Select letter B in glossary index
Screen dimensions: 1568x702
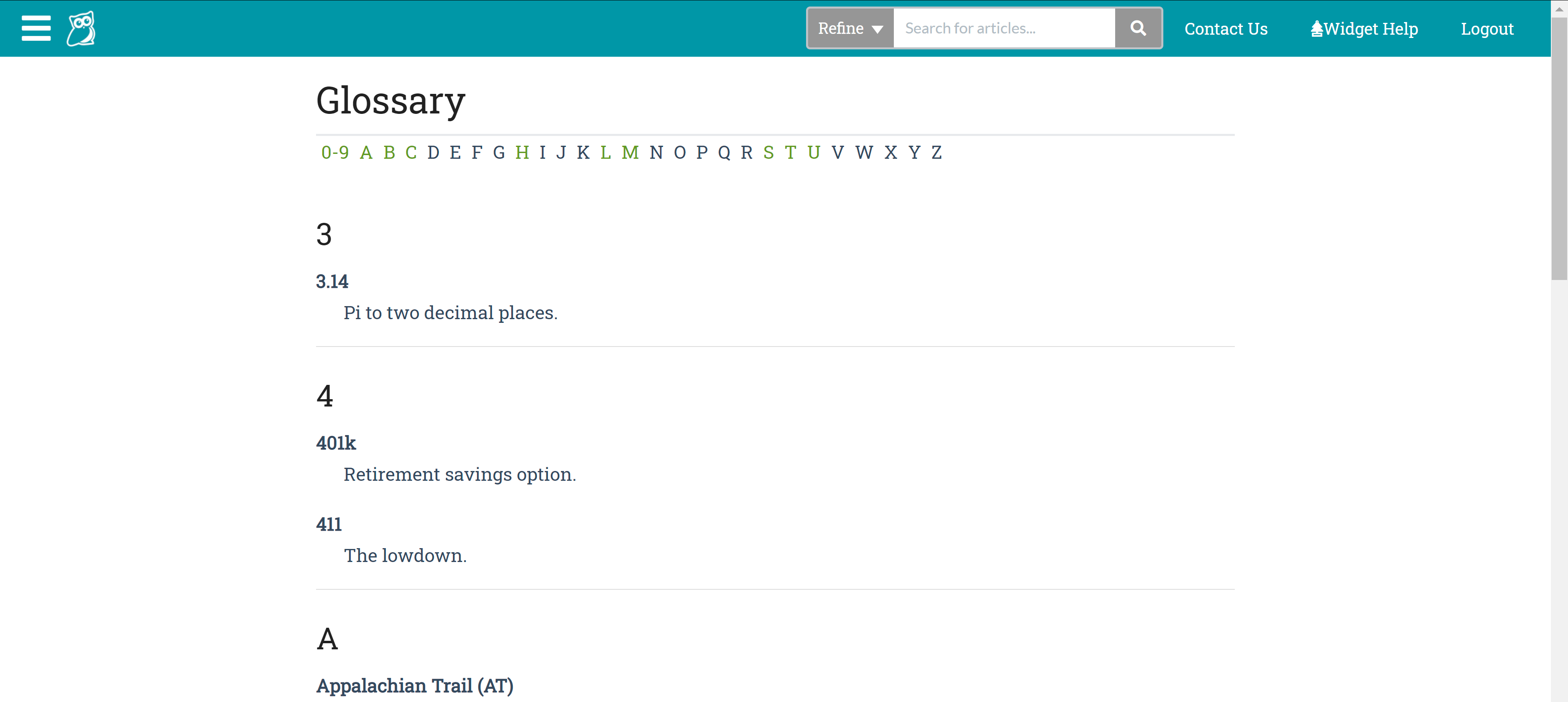click(x=389, y=152)
